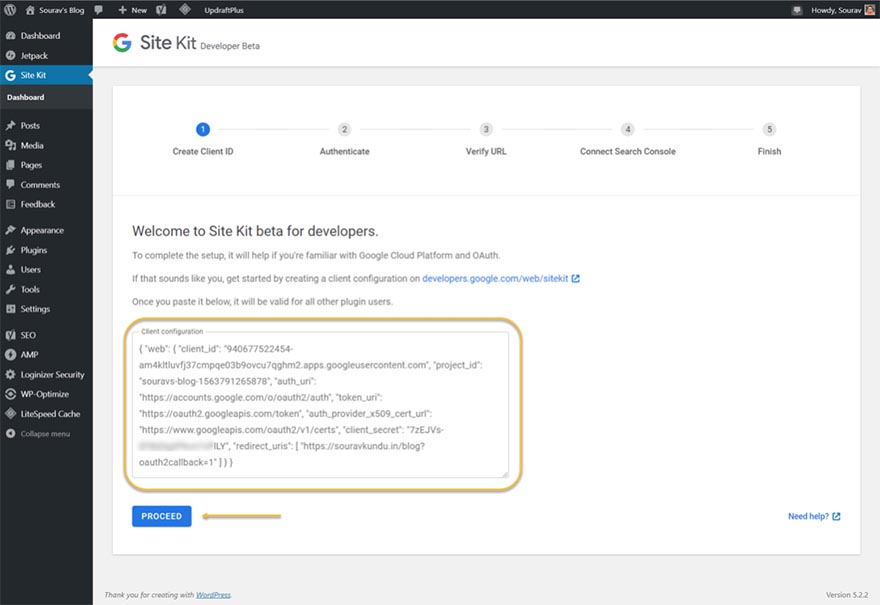This screenshot has width=880, height=605.
Task: Click the user avatar in admin bar
Action: click(x=869, y=10)
